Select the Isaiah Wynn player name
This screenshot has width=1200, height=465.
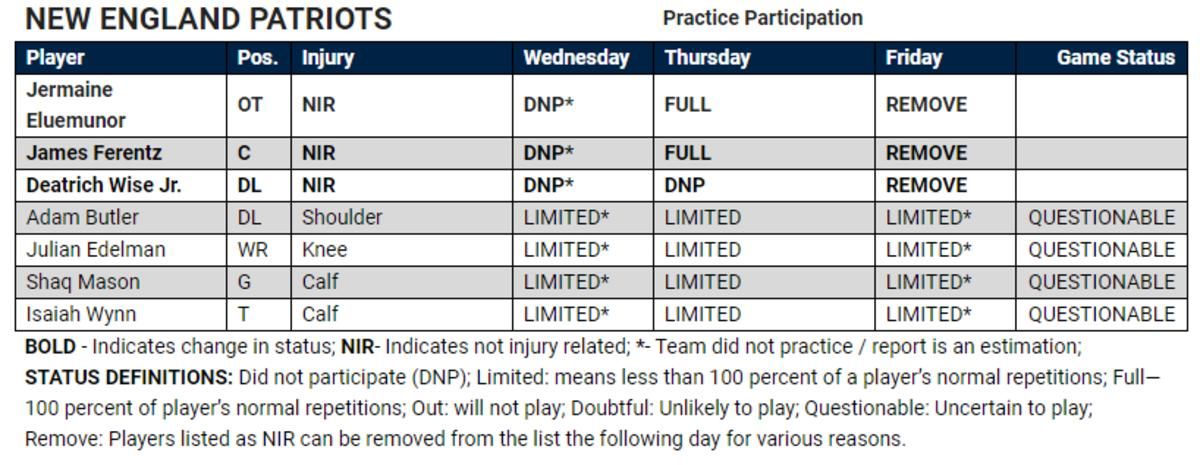pos(80,314)
